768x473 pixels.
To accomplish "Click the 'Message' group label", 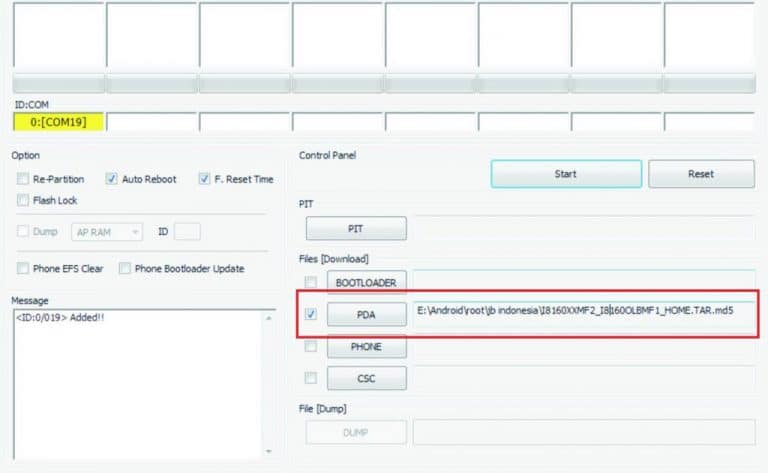I will (30, 301).
